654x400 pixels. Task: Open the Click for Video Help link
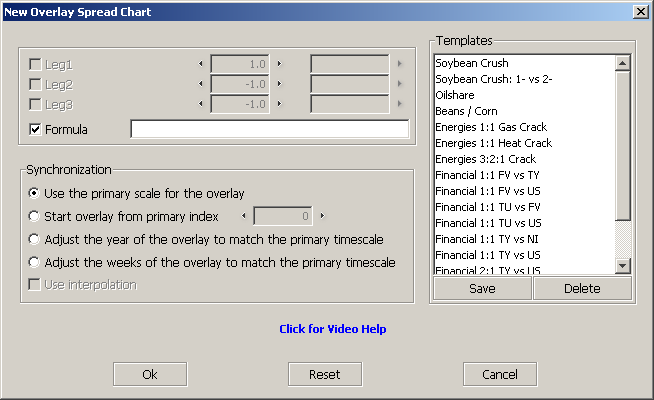click(x=333, y=329)
